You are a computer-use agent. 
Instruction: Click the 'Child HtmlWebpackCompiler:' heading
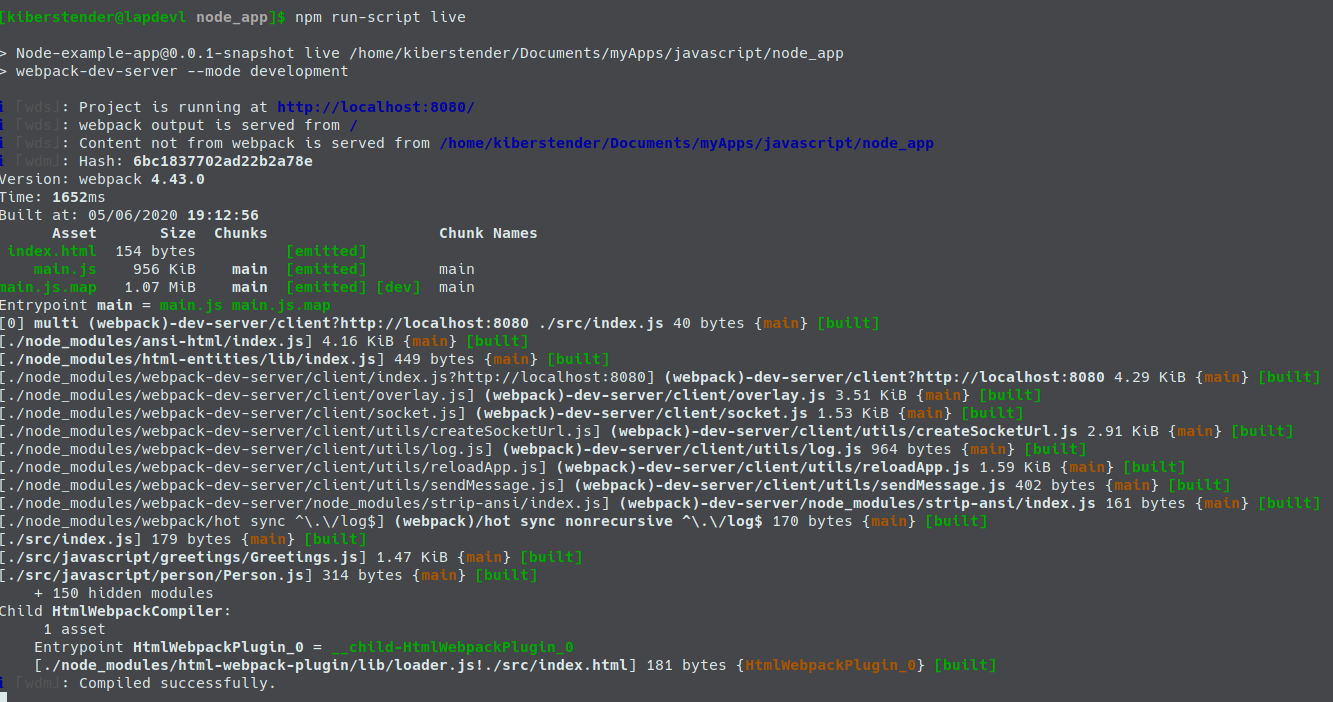pos(115,611)
